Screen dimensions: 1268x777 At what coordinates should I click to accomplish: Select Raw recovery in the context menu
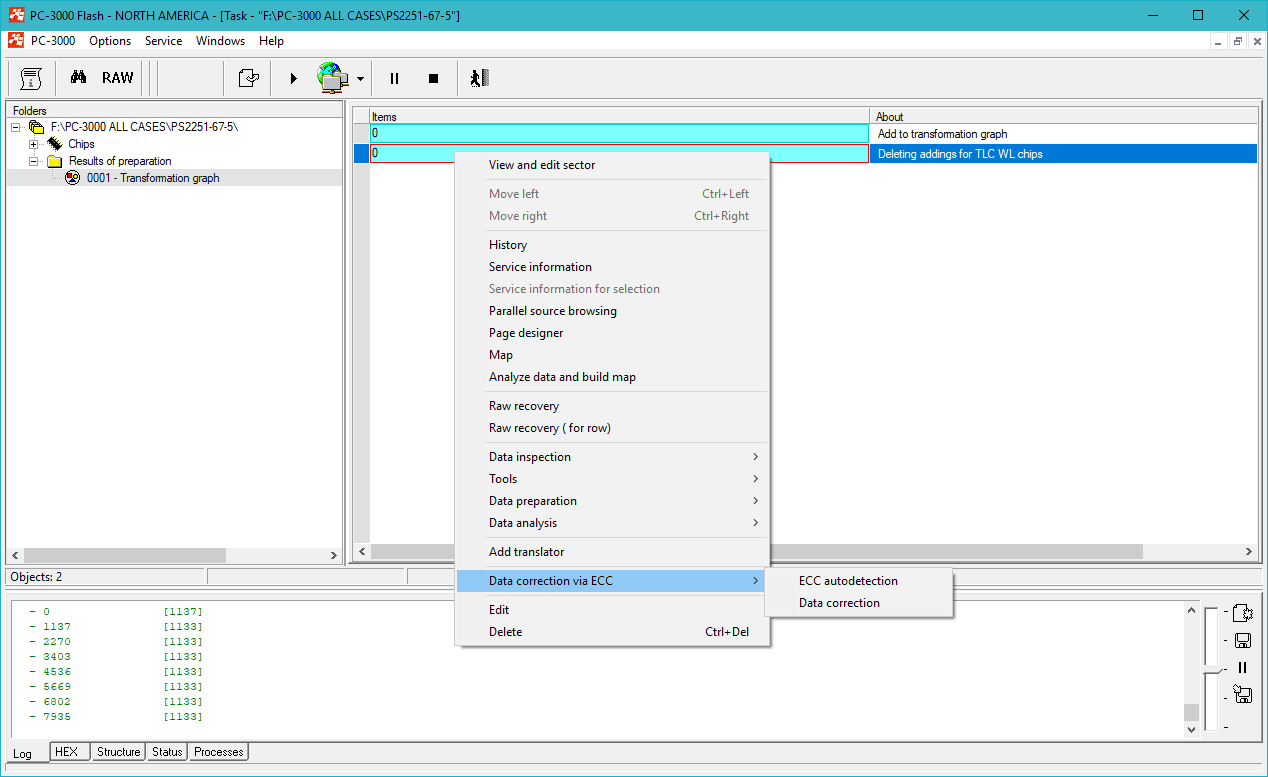(x=612, y=406)
